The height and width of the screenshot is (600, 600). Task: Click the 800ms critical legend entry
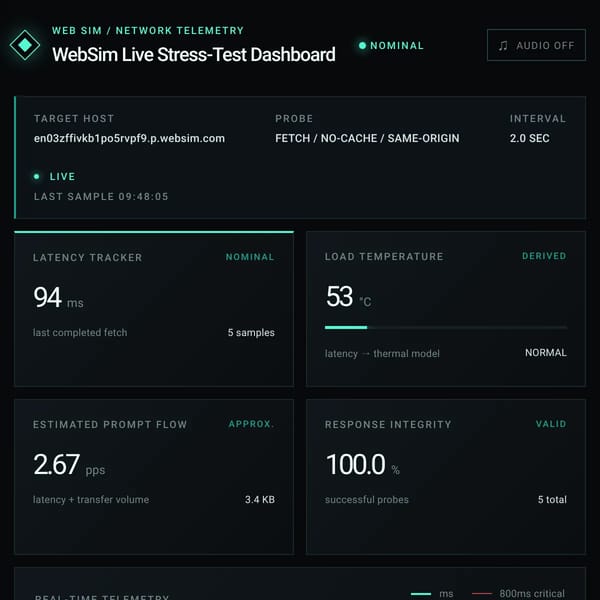point(518,593)
